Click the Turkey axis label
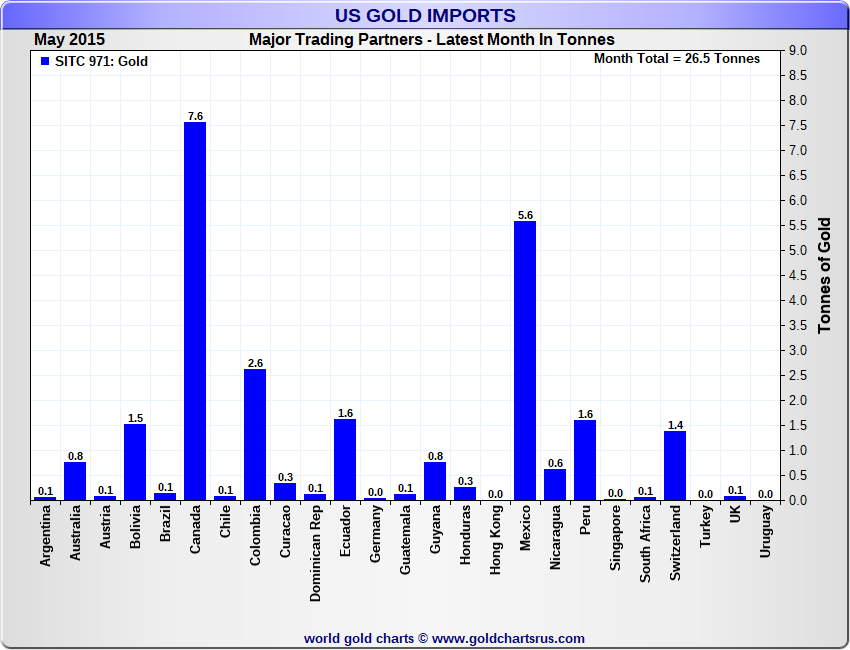The width and height of the screenshot is (850, 650). click(x=705, y=526)
